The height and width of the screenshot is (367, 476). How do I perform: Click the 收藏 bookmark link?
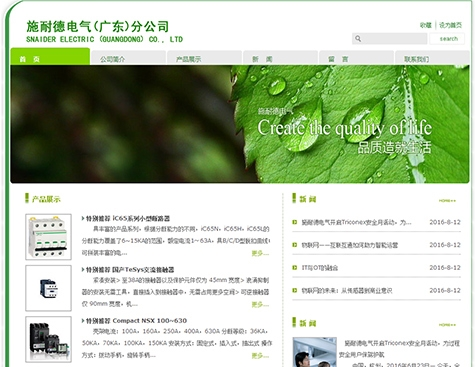[x=426, y=25]
